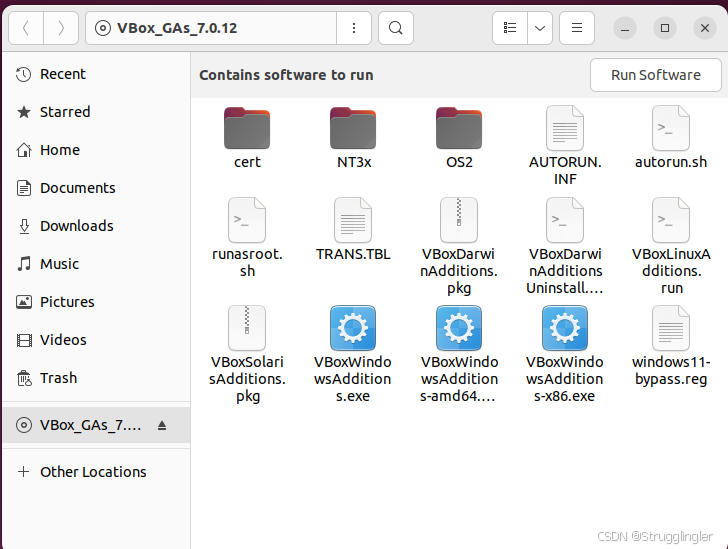
Task: Select the OS2 folder icon
Action: click(x=459, y=128)
